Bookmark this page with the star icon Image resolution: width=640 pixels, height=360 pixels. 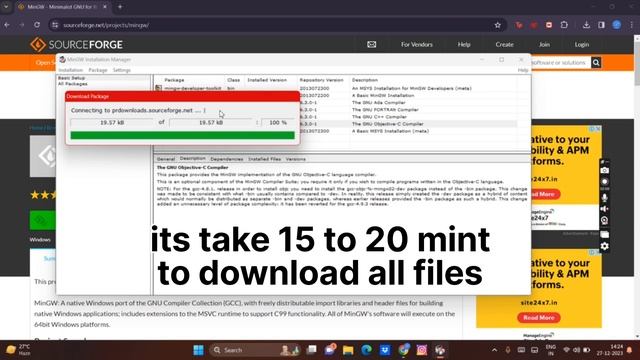pyautogui.click(x=498, y=25)
